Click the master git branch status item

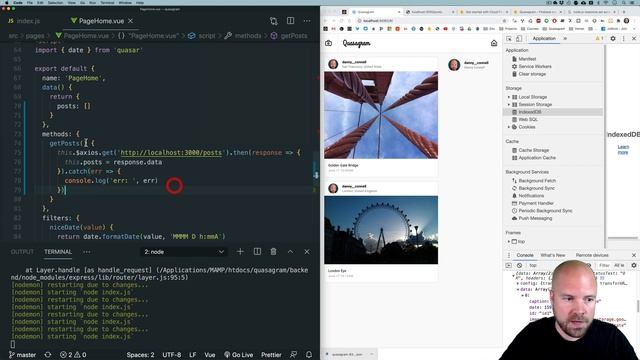coord(22,355)
